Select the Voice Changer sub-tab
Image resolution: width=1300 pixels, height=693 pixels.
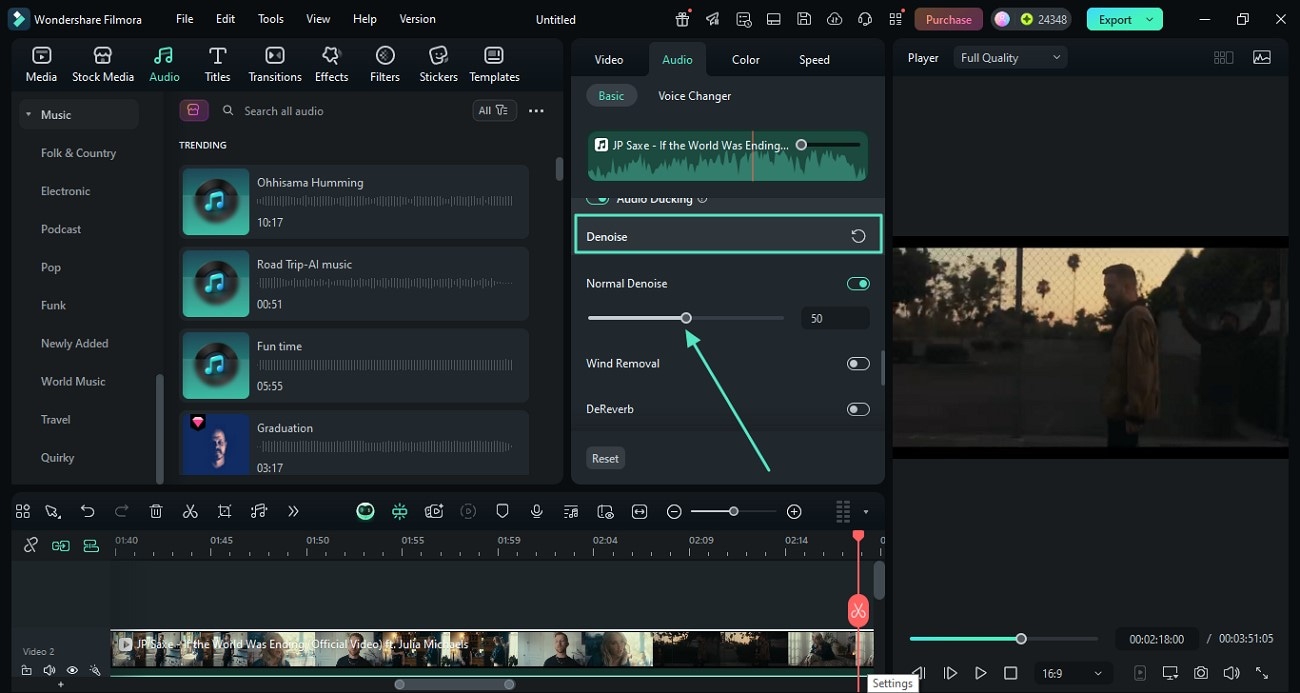pyautogui.click(x=694, y=96)
